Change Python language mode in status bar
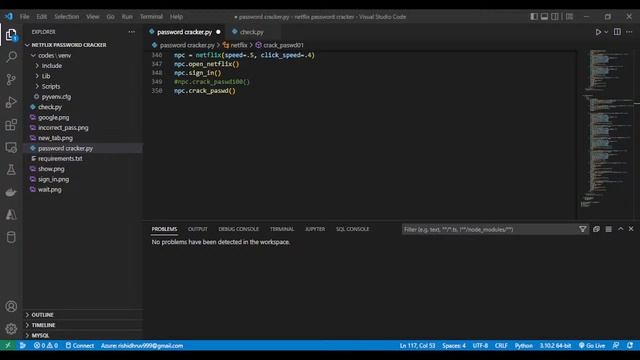This screenshot has width=640, height=360. pos(523,345)
